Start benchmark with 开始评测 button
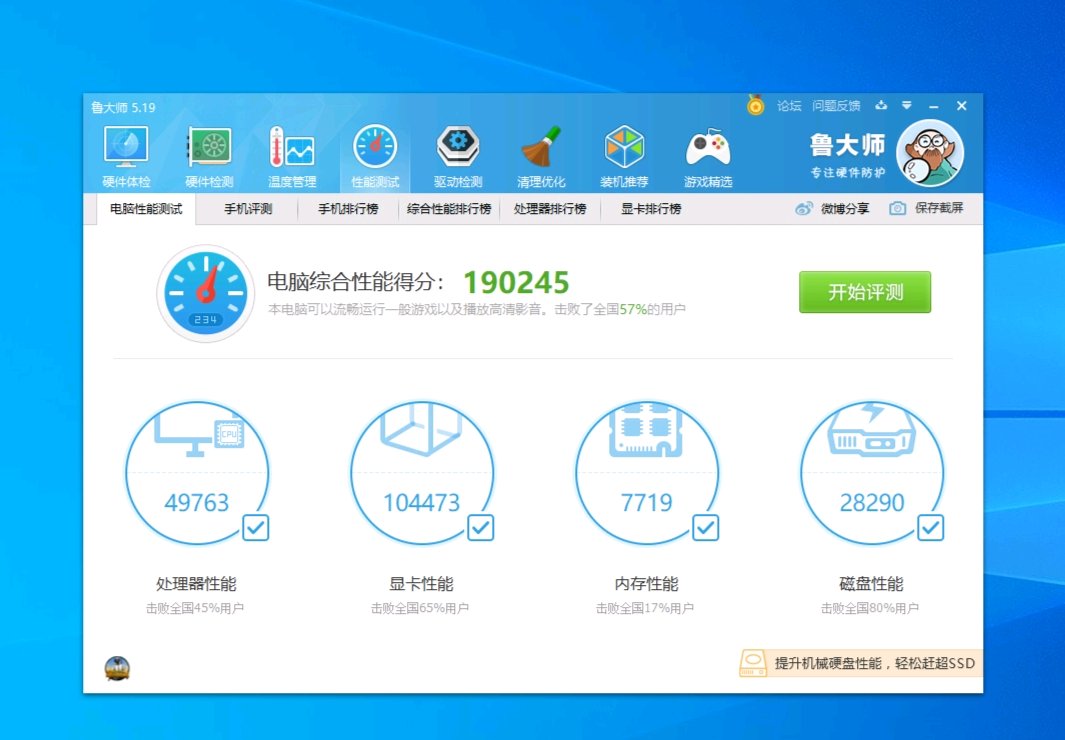The image size is (1065, 740). [x=865, y=292]
